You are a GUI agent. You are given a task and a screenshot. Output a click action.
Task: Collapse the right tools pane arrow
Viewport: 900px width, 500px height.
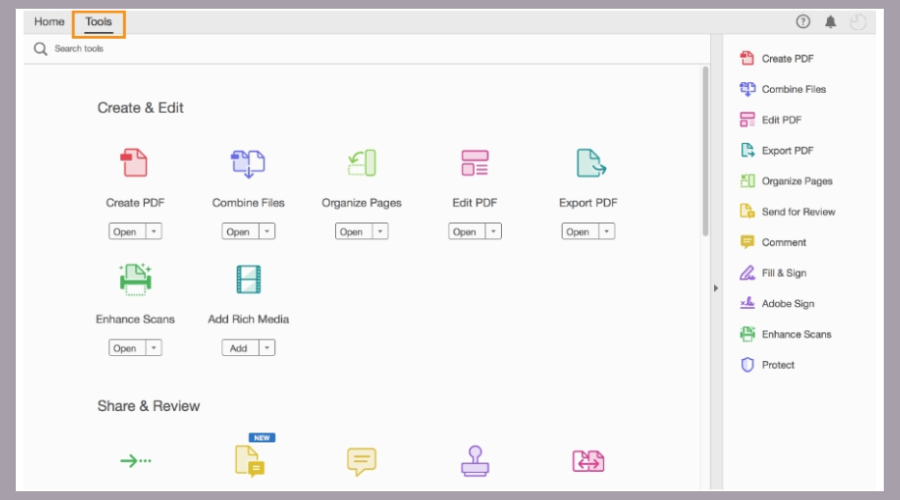(x=716, y=288)
